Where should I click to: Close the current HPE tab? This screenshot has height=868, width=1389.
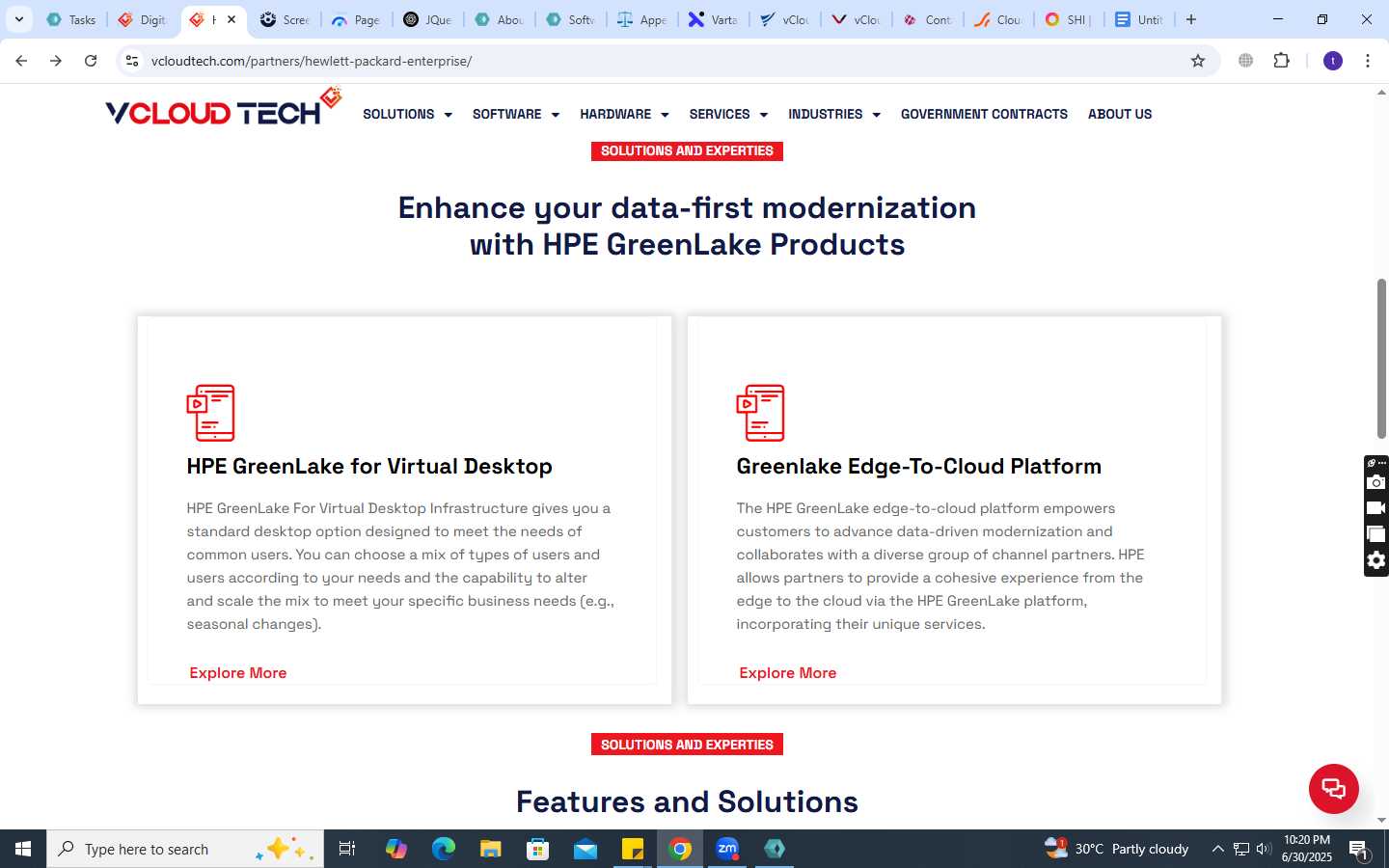[x=231, y=19]
